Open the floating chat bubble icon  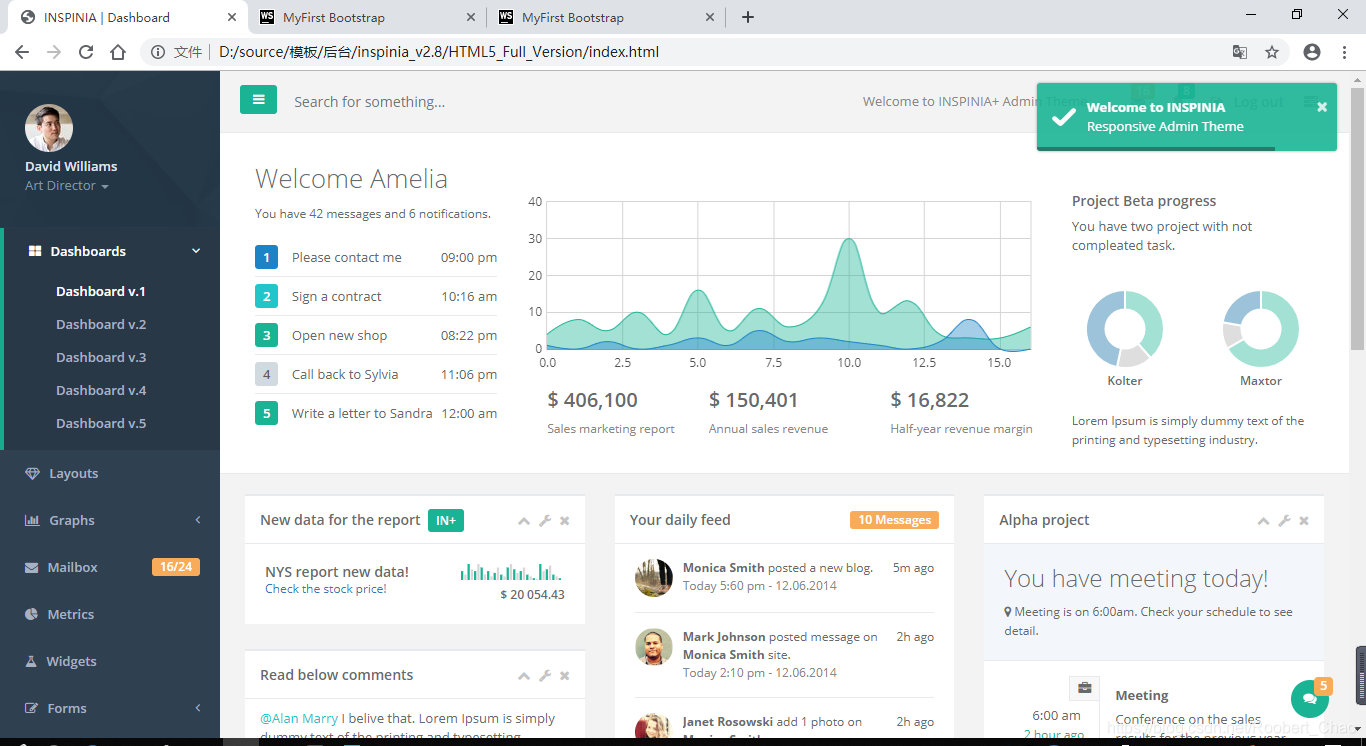[1309, 699]
